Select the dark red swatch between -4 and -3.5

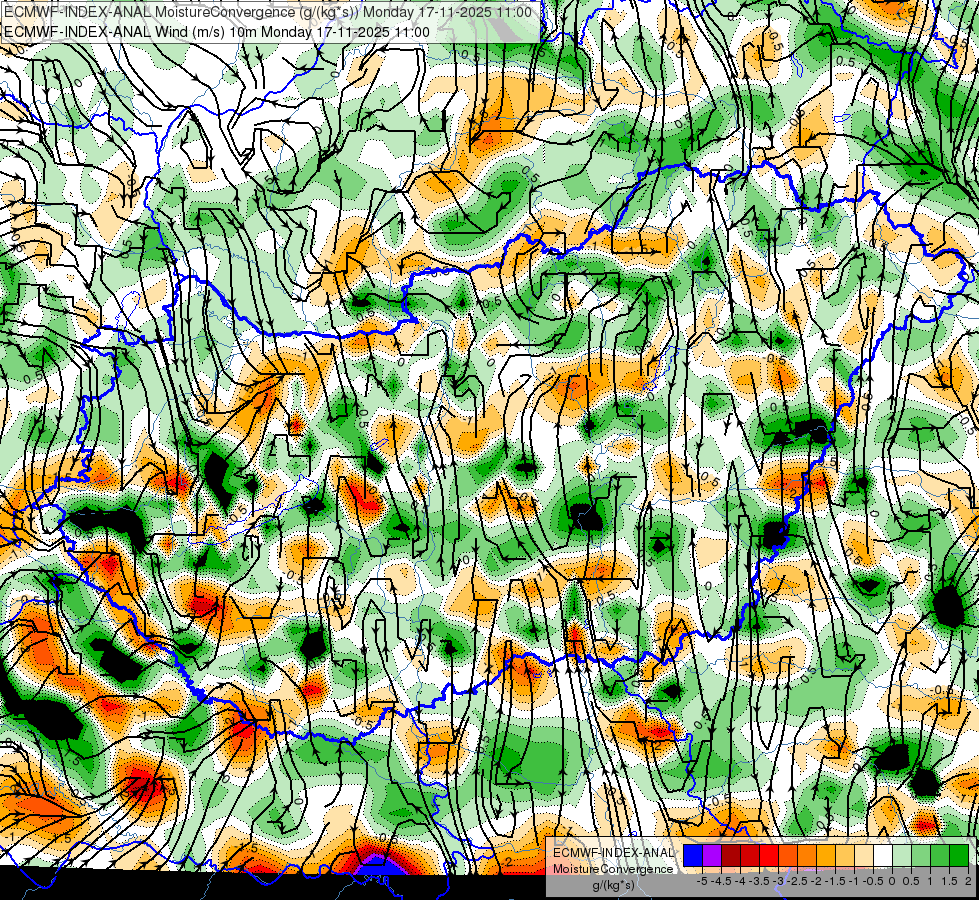click(x=750, y=855)
